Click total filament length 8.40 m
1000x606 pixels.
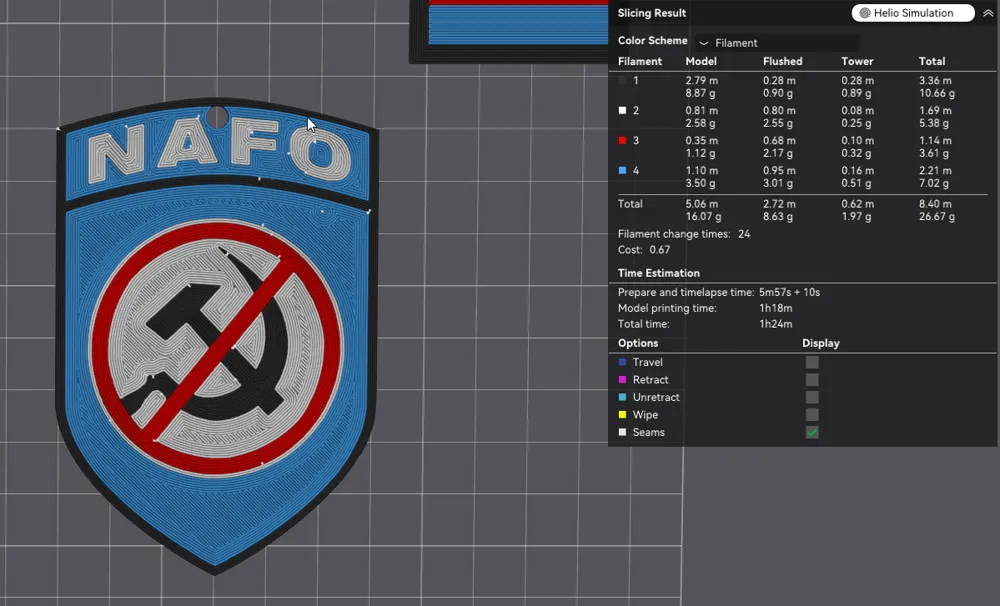coord(935,204)
